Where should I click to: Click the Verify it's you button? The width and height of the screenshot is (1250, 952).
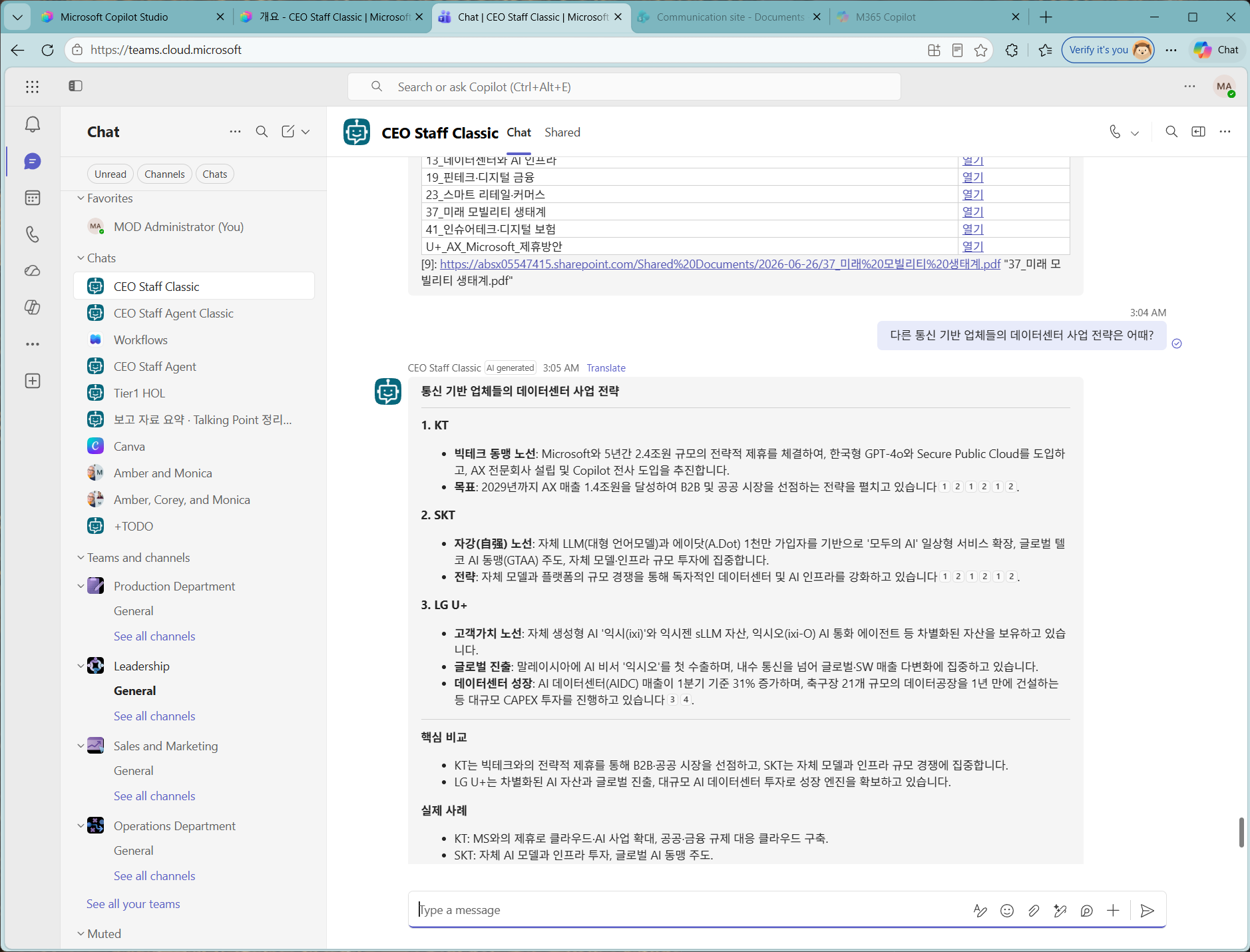click(x=1108, y=50)
